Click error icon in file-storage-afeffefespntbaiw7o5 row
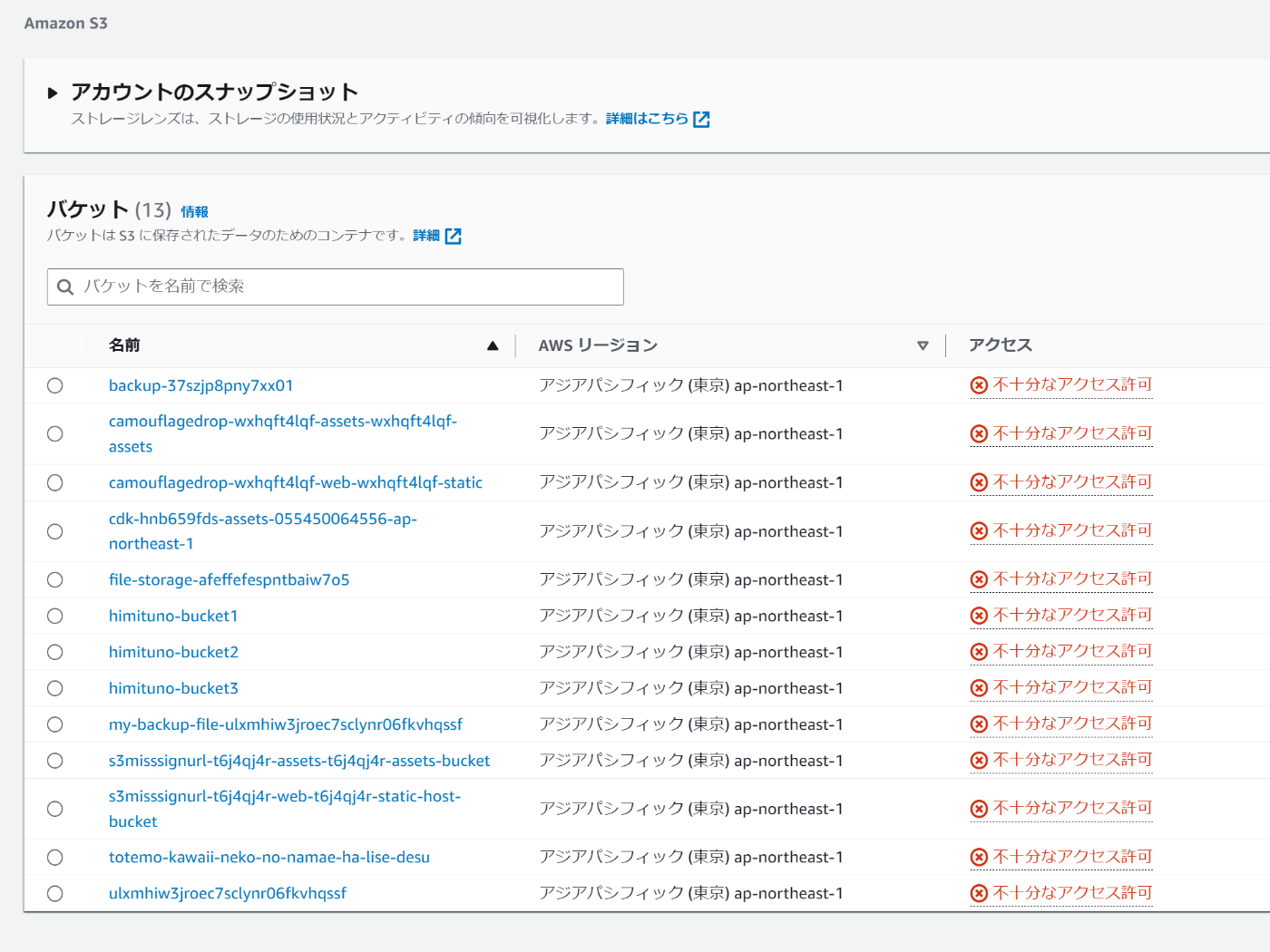This screenshot has height=952, width=1270. (979, 579)
